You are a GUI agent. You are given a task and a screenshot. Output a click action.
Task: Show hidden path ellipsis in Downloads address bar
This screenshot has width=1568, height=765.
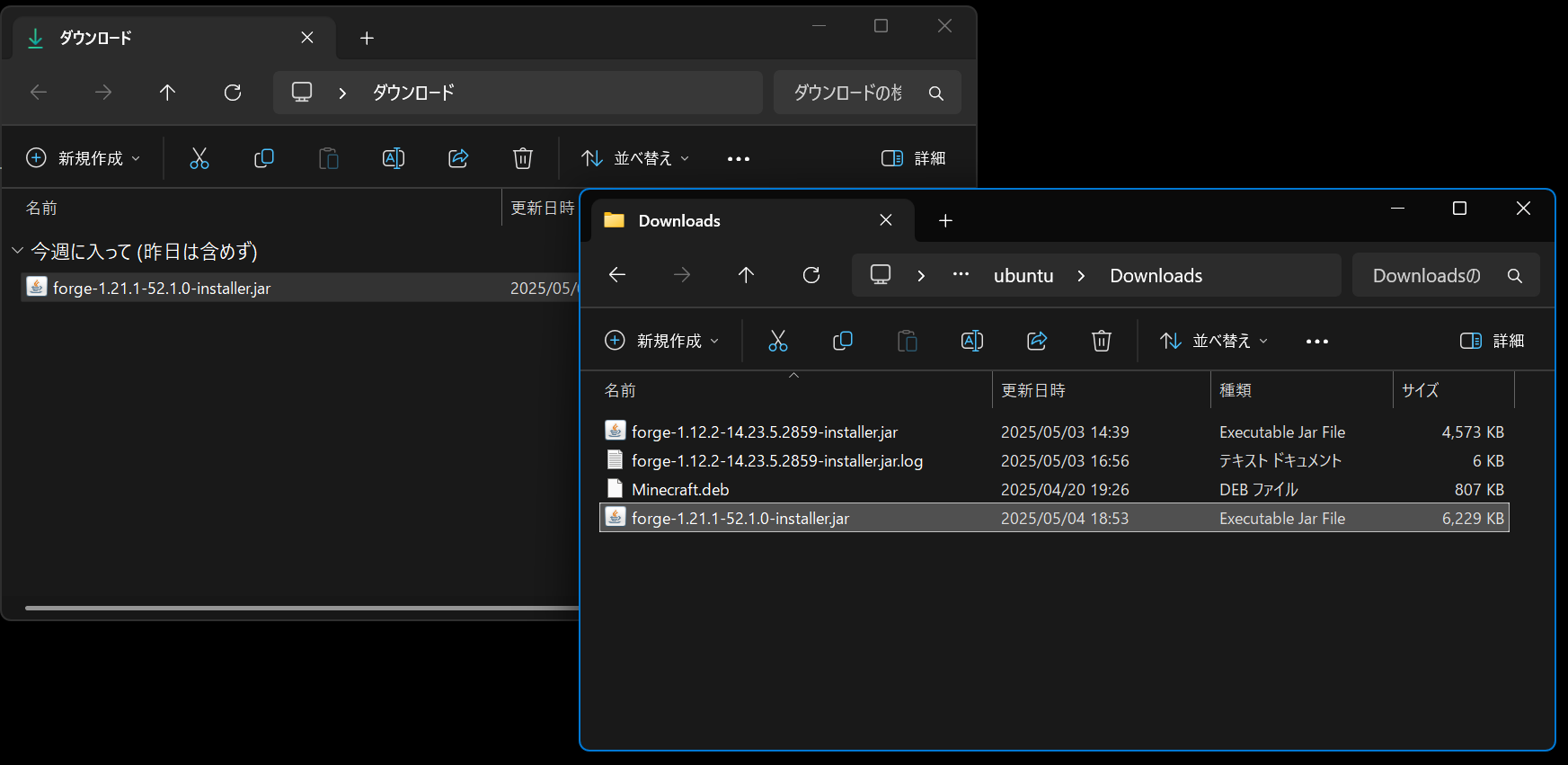pos(961,275)
